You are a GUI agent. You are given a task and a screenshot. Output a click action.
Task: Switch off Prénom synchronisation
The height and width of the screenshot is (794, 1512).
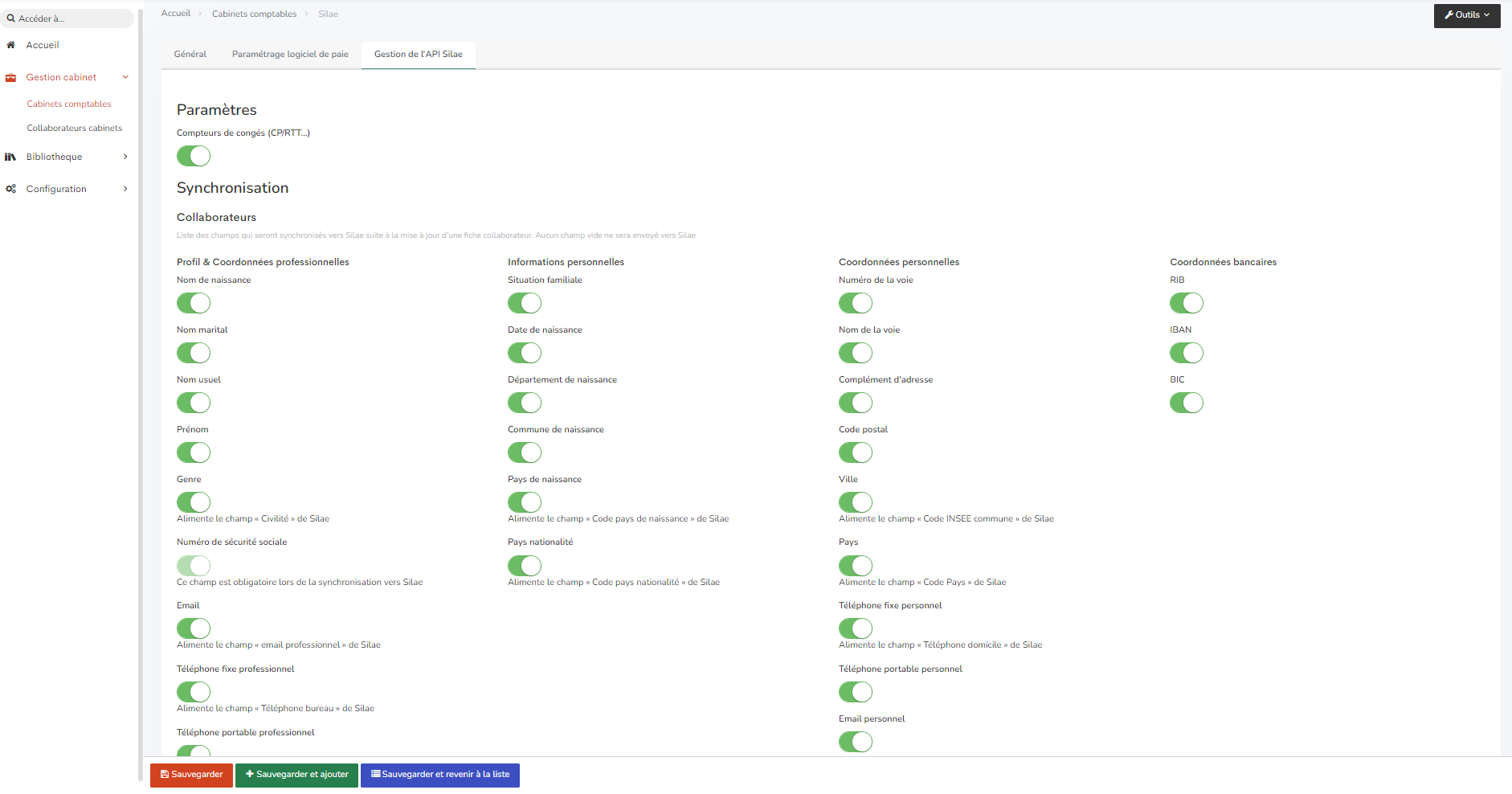click(194, 452)
